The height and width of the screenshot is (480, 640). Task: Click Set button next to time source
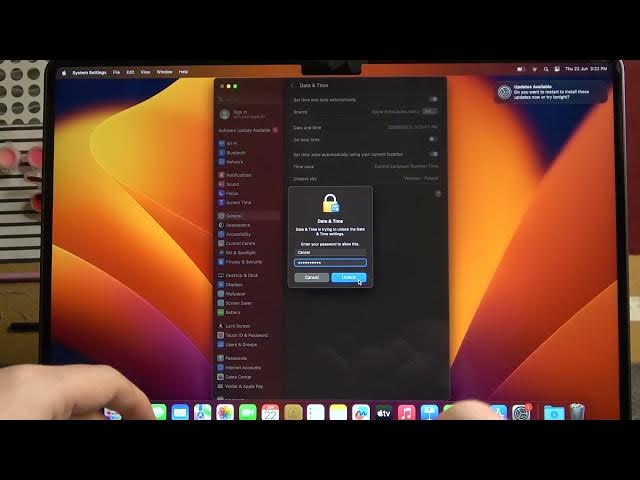point(430,111)
